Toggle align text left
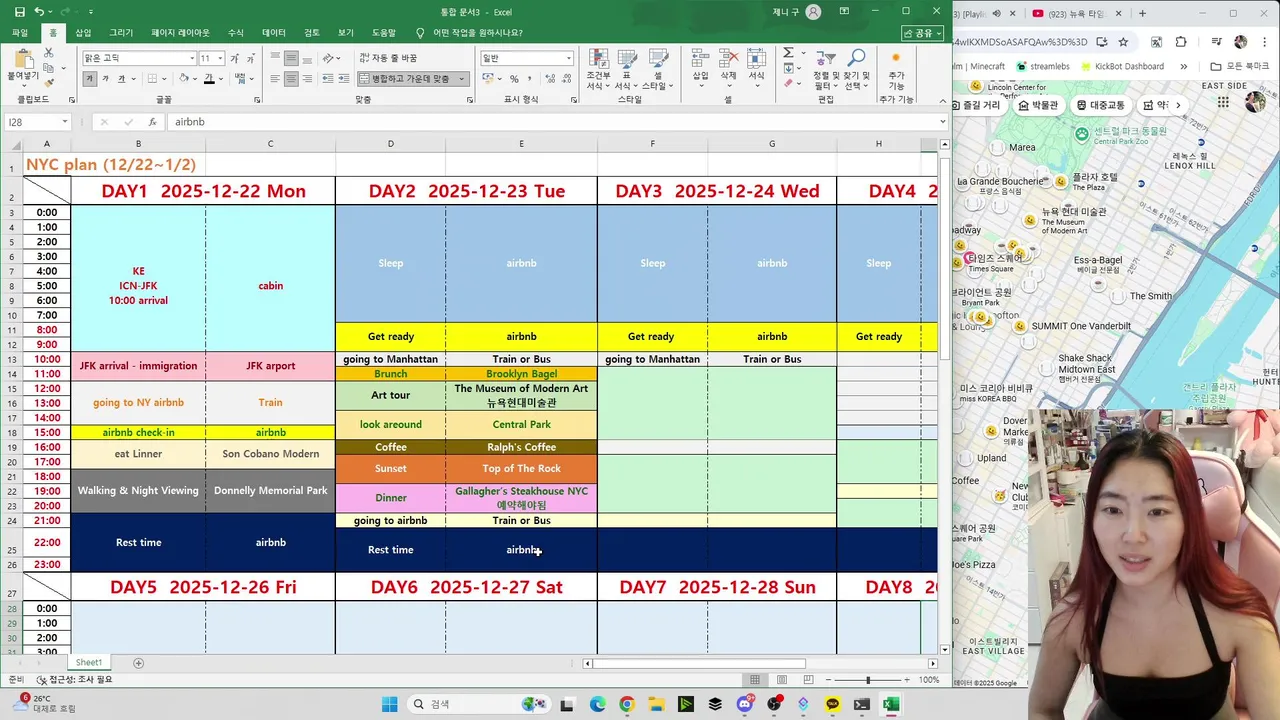Viewport: 1280px width, 720px height. click(276, 79)
